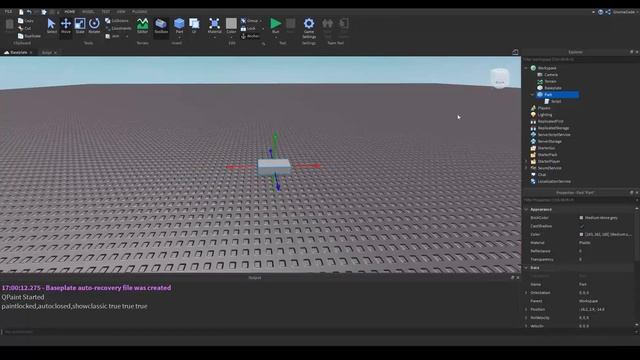Click the Color property swatch
640x360 pixels.
581,235
